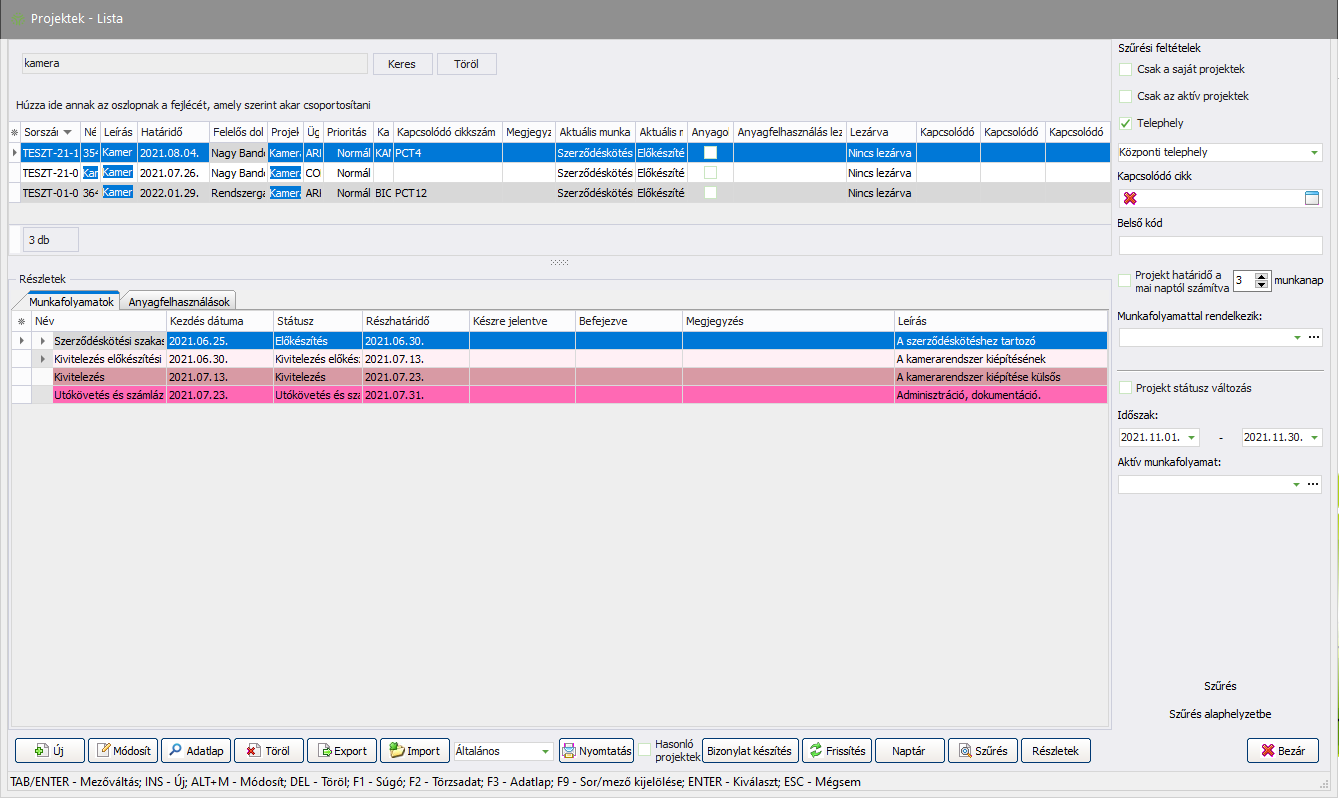This screenshot has width=1339, height=798.
Task: Toggle Csak az aktív projektek checkbox
Action: tap(1126, 97)
